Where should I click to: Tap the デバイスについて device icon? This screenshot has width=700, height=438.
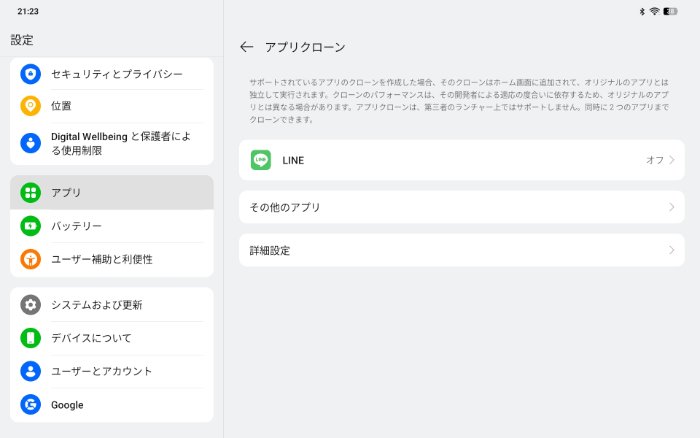point(31,338)
